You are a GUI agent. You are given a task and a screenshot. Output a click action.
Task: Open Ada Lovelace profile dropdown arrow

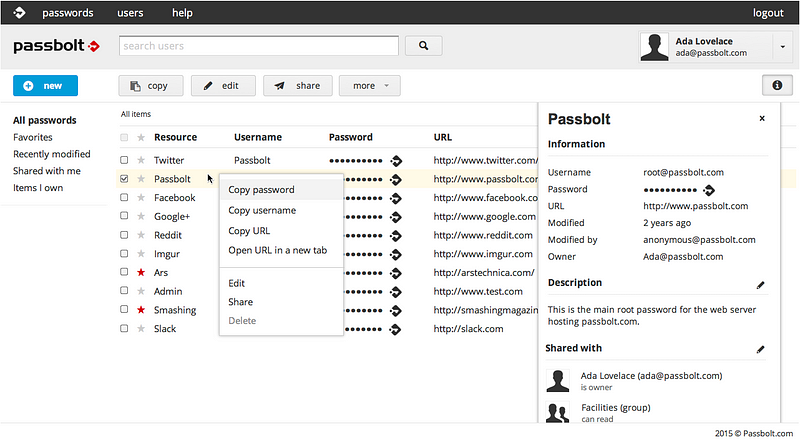tap(781, 46)
